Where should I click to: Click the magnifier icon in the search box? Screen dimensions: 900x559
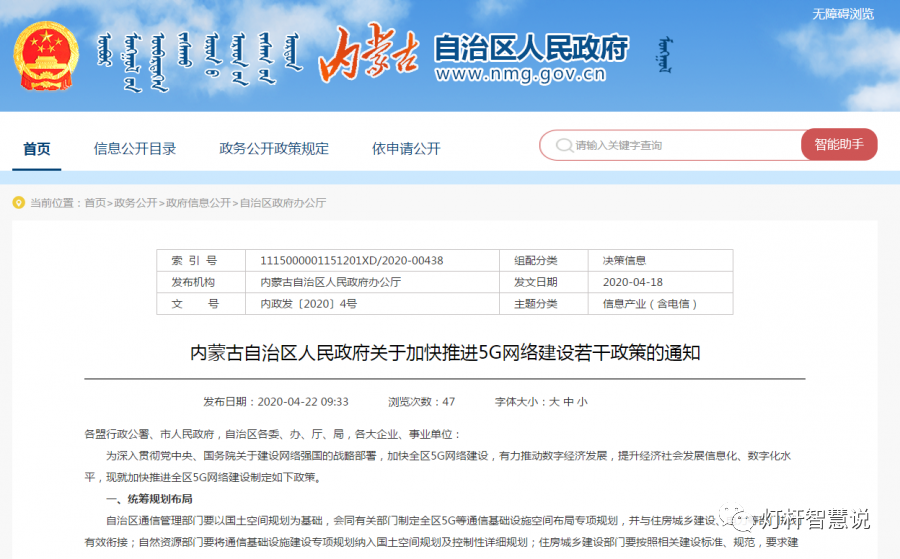564,145
